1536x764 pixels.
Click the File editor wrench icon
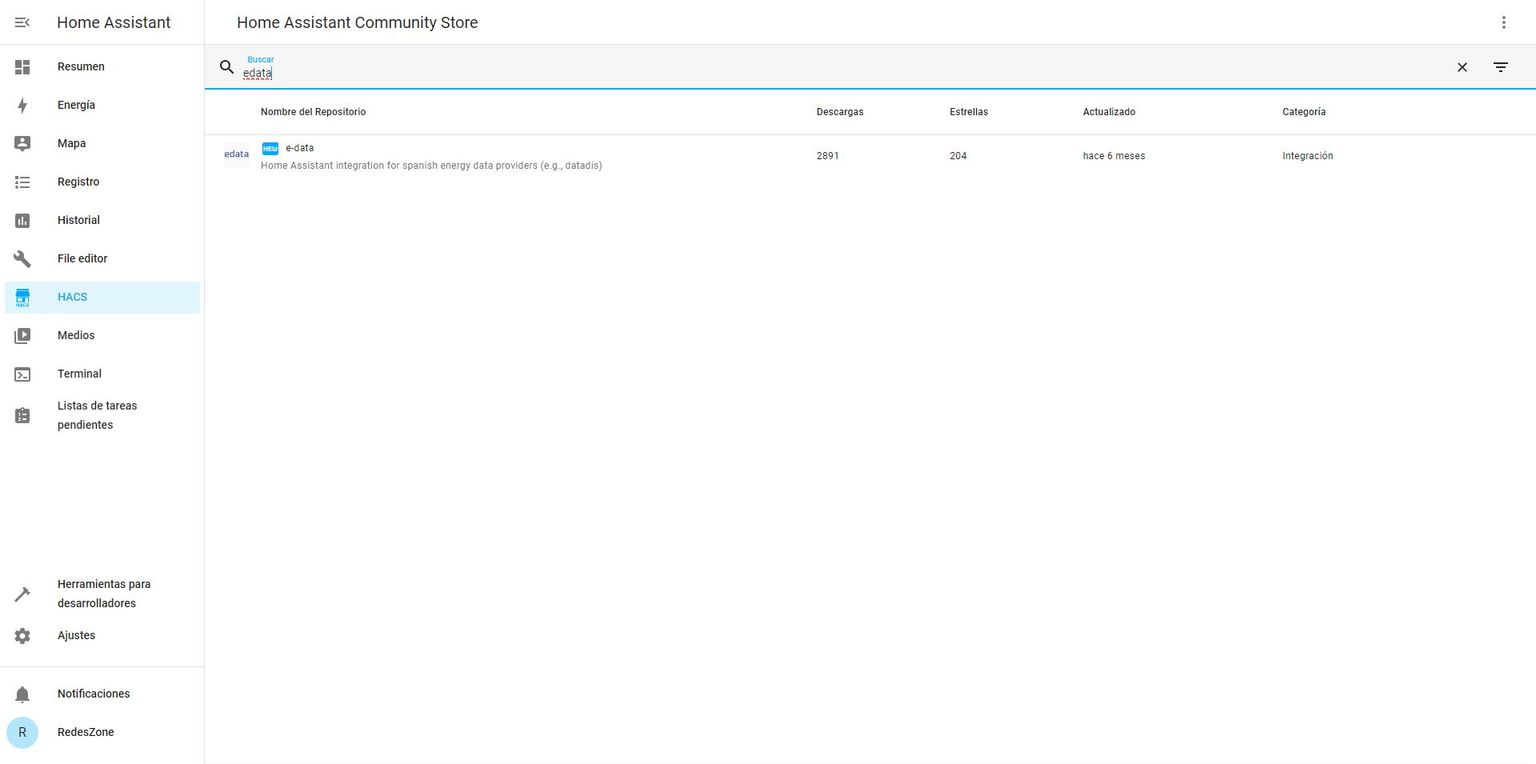[22, 259]
